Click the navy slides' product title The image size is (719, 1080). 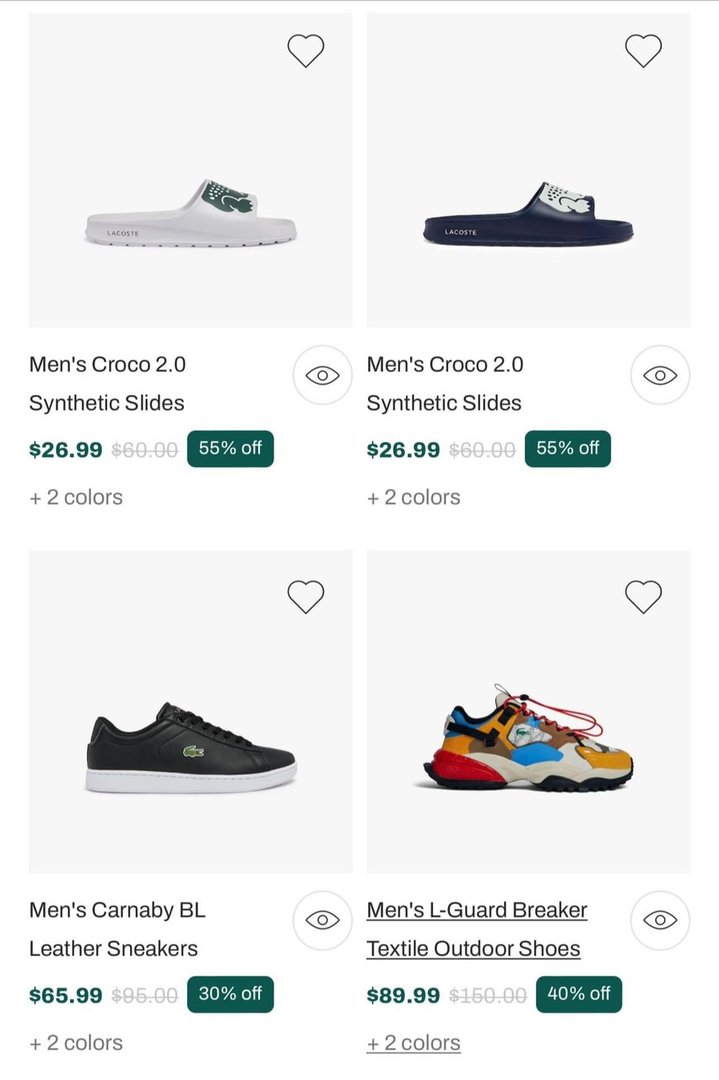(x=445, y=383)
